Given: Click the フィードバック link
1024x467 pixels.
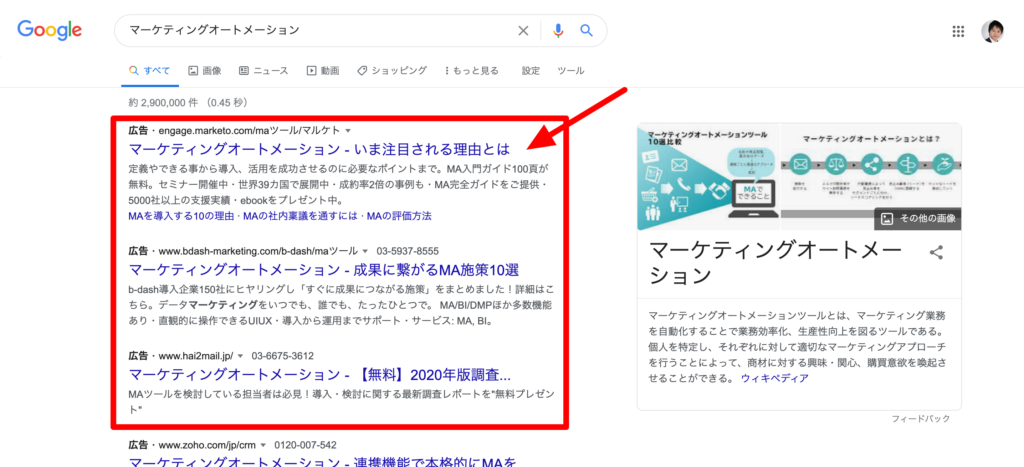Looking at the screenshot, I should click(921, 419).
